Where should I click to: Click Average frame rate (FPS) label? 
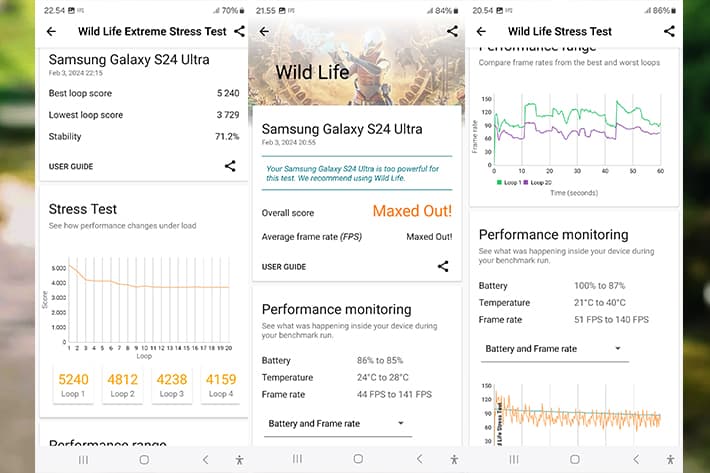(312, 237)
